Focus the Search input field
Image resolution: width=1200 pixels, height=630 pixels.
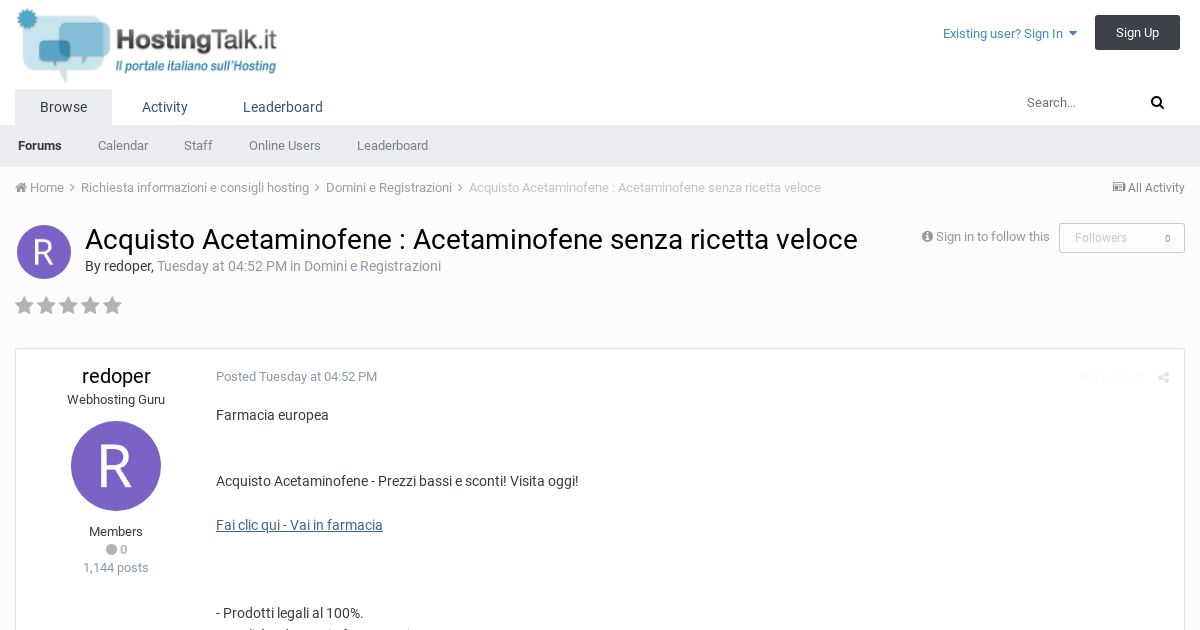(x=1080, y=103)
